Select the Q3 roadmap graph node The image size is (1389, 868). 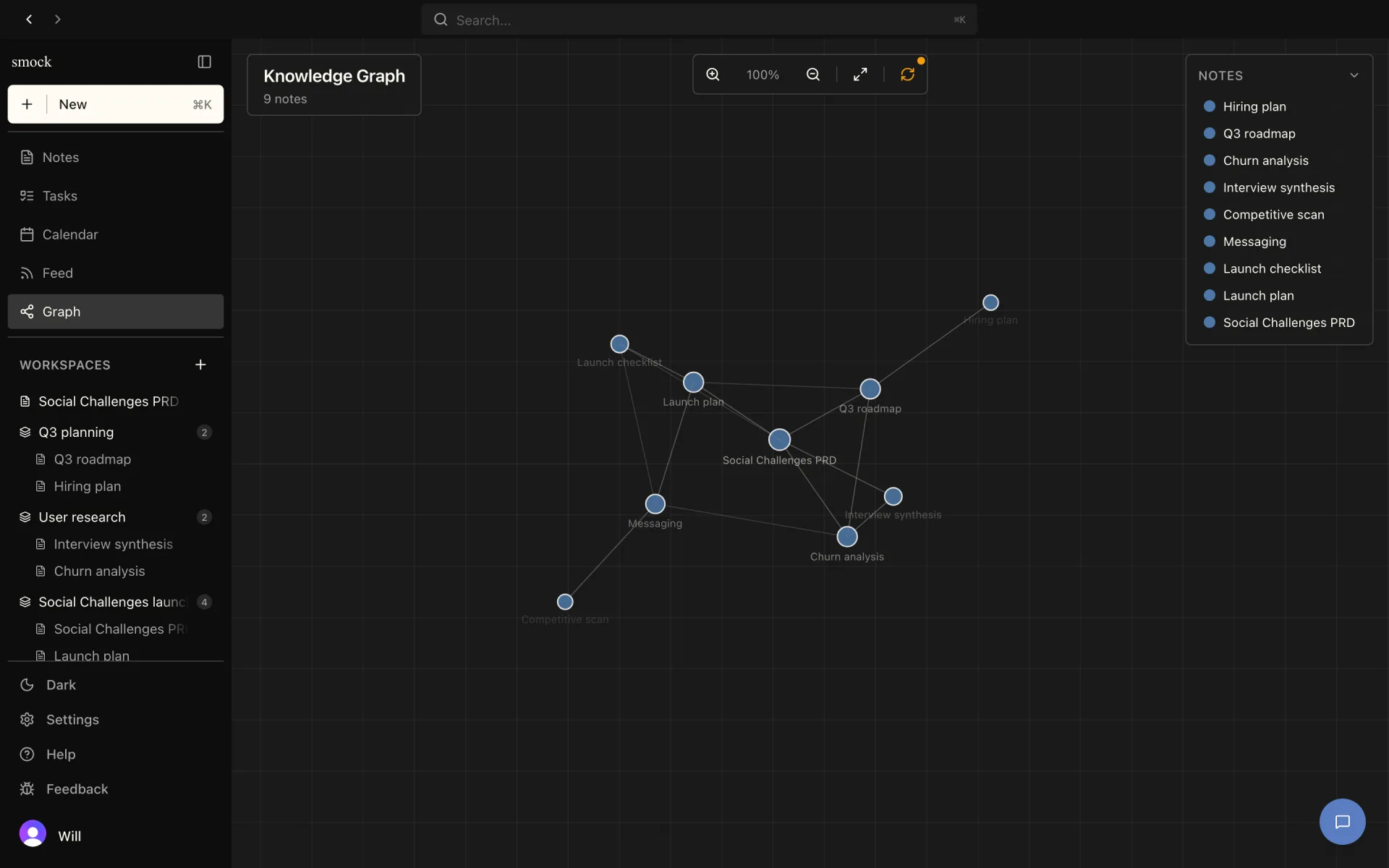(x=870, y=388)
